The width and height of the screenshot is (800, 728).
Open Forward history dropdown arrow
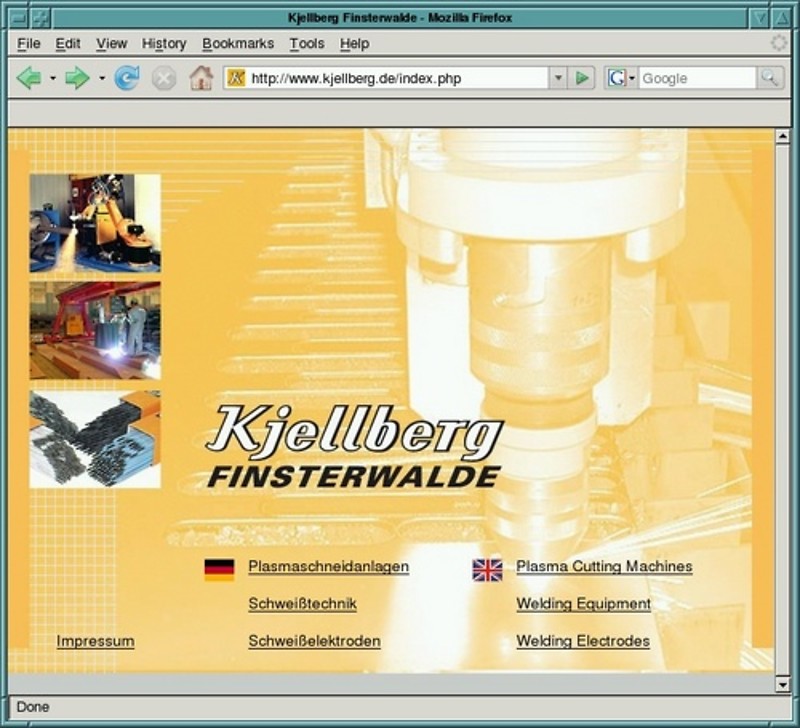point(102,79)
